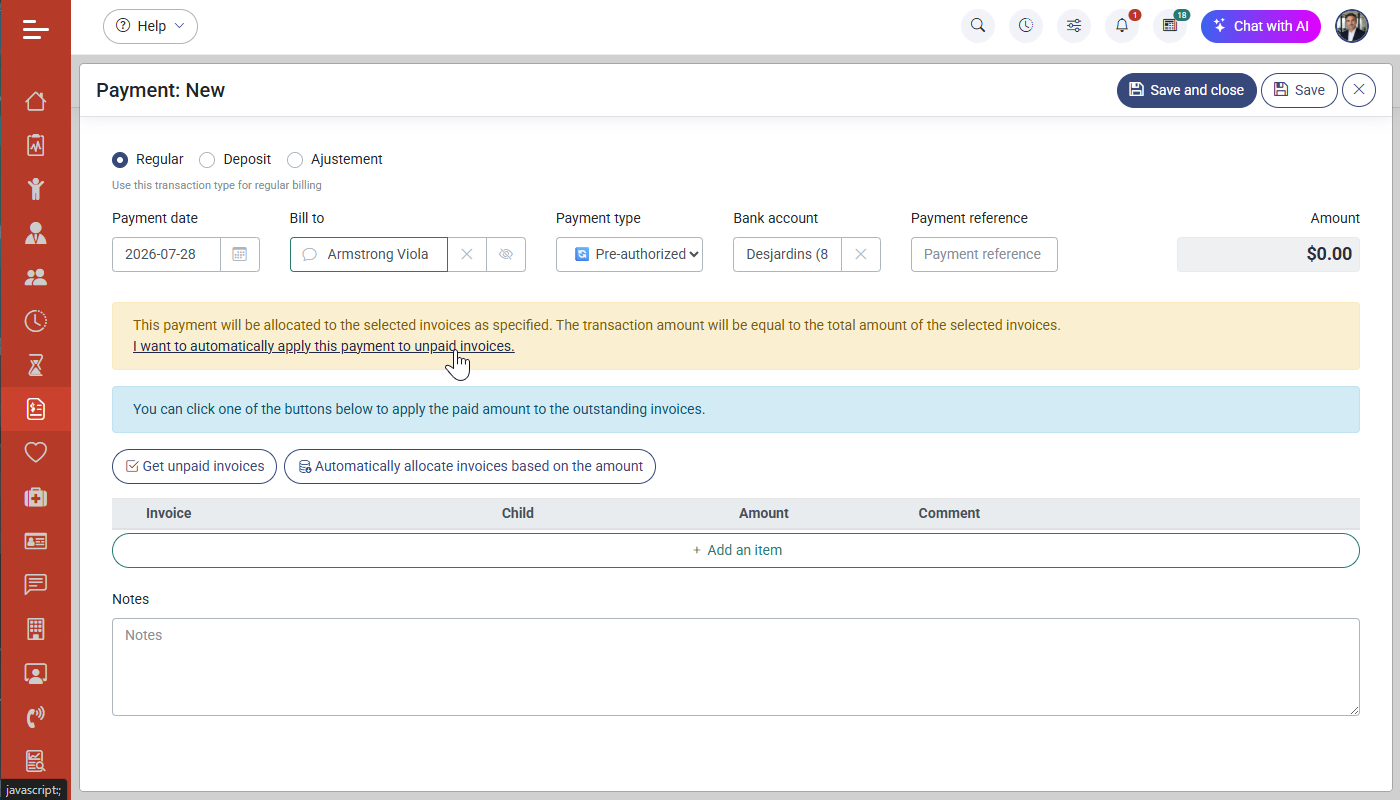1400x800 pixels.
Task: Click the Child column header
Action: tap(518, 513)
